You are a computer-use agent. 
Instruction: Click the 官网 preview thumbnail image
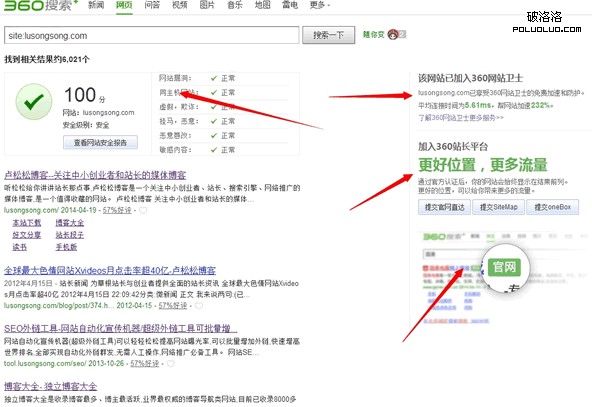tap(504, 278)
